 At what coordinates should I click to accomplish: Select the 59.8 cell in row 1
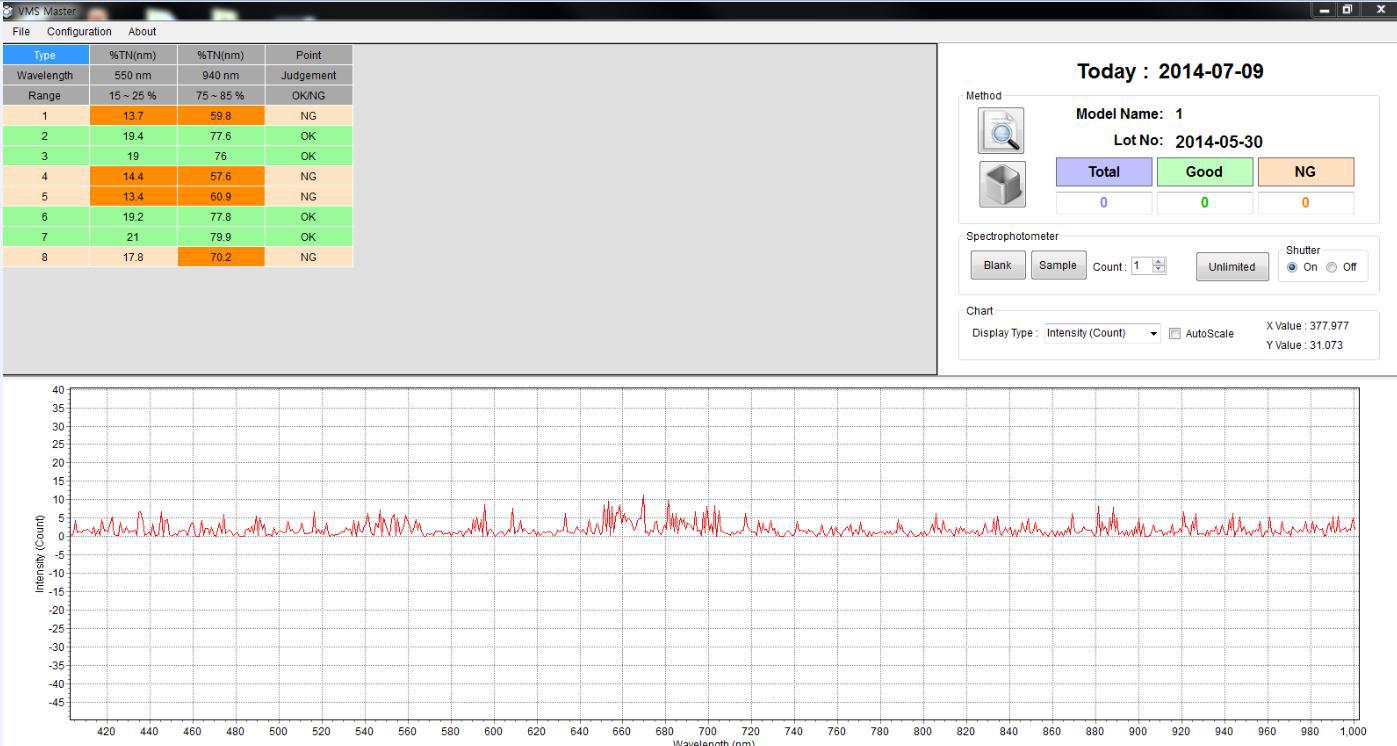tap(221, 116)
